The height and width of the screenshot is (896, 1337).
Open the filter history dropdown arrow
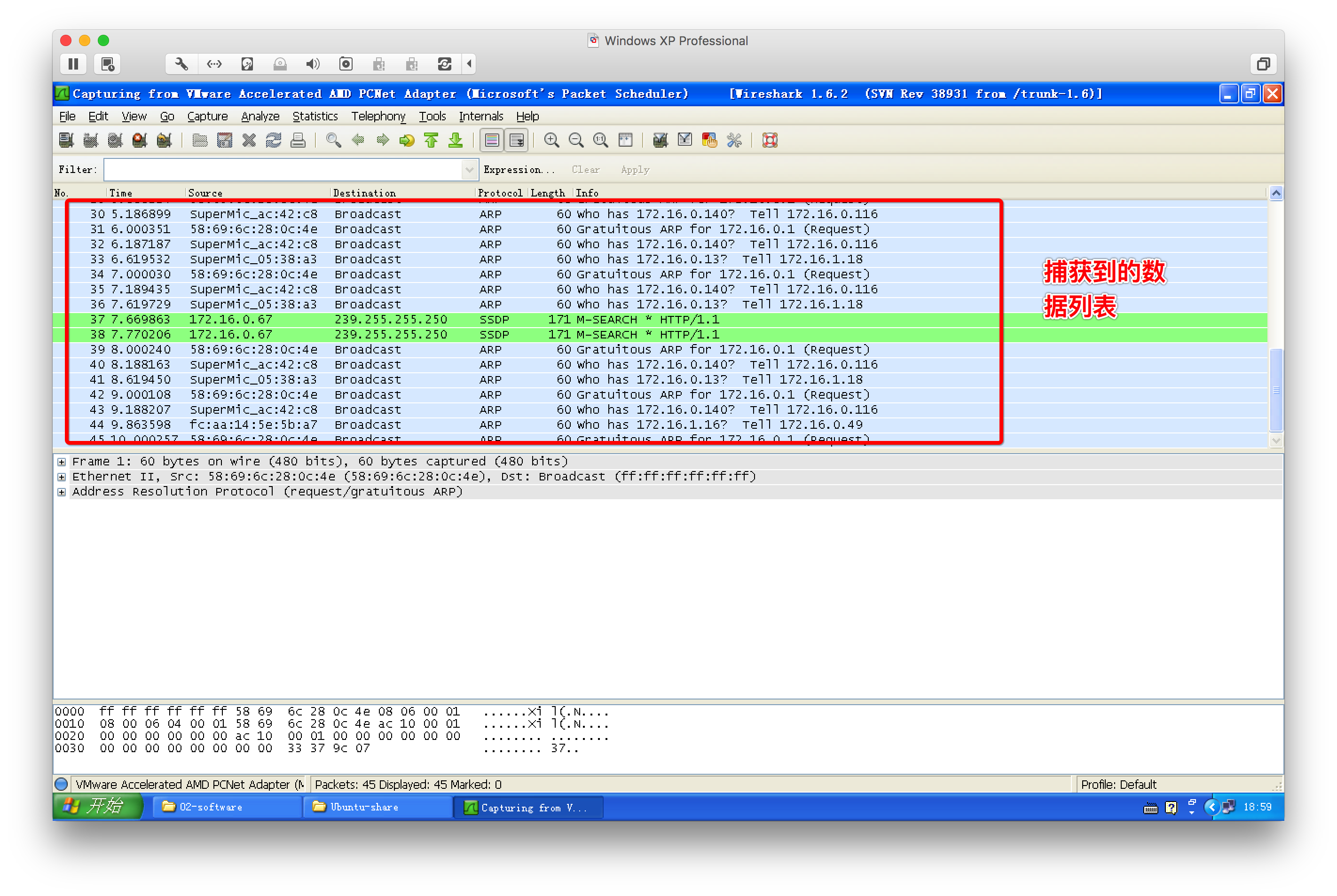(x=469, y=170)
